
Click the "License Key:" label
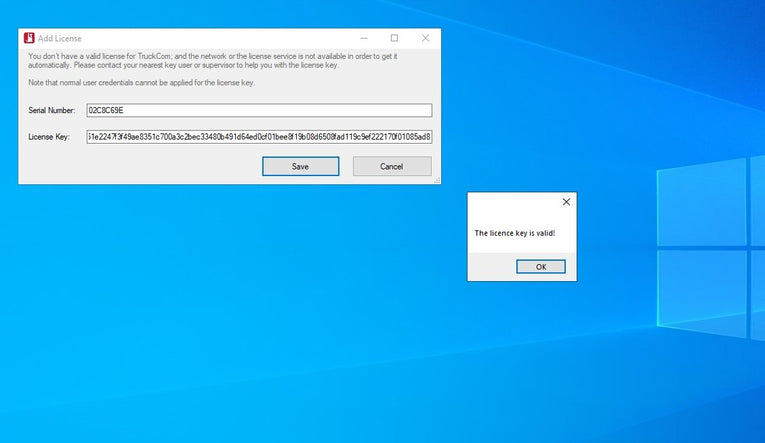click(49, 136)
